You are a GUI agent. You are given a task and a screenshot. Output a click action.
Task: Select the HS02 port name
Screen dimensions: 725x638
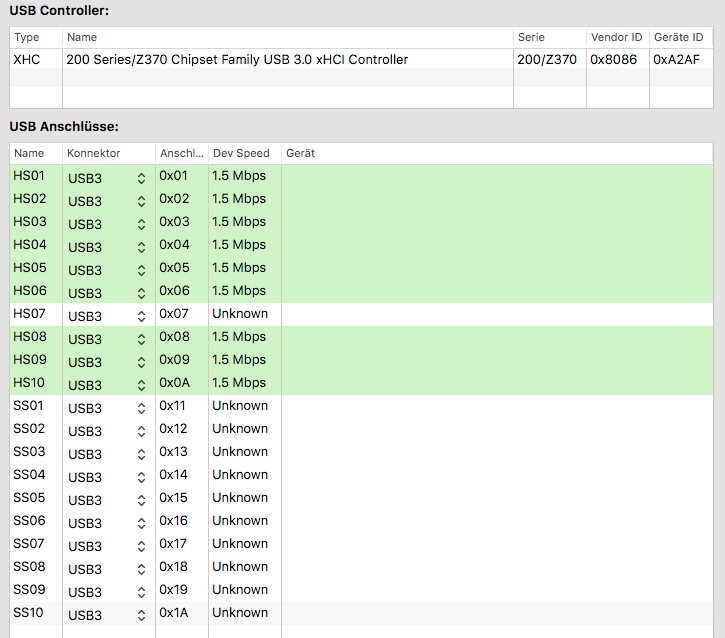coord(30,199)
